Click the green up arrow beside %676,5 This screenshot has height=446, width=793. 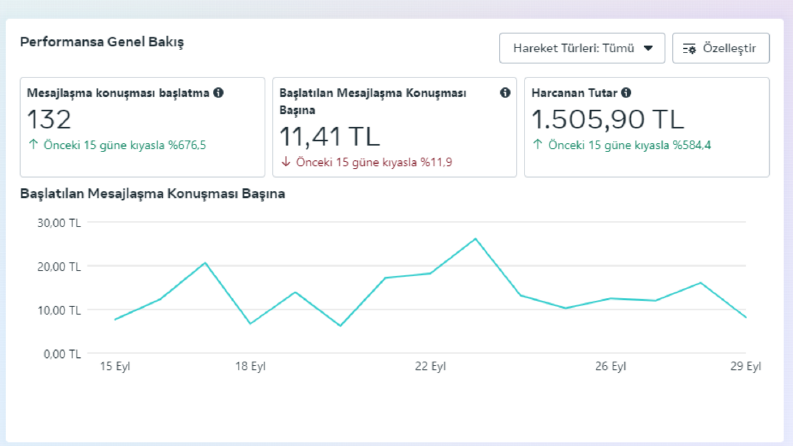(33, 145)
